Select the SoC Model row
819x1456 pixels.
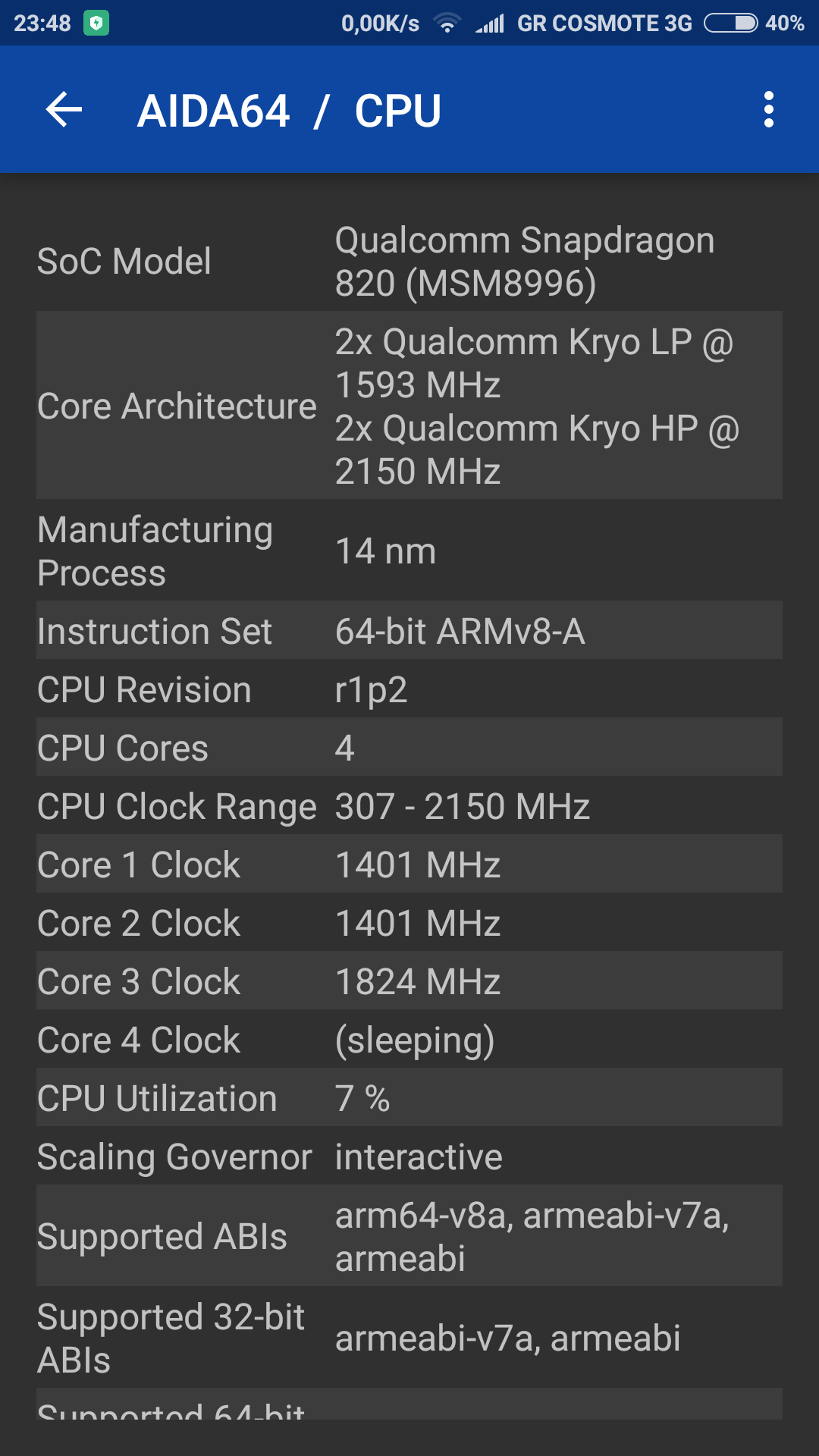coord(409,262)
